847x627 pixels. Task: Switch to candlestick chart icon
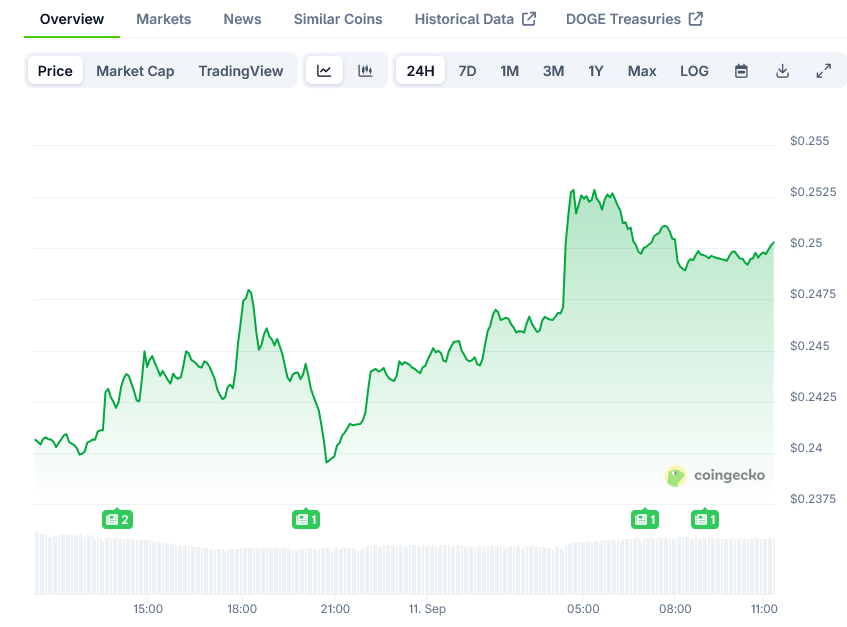pyautogui.click(x=365, y=71)
